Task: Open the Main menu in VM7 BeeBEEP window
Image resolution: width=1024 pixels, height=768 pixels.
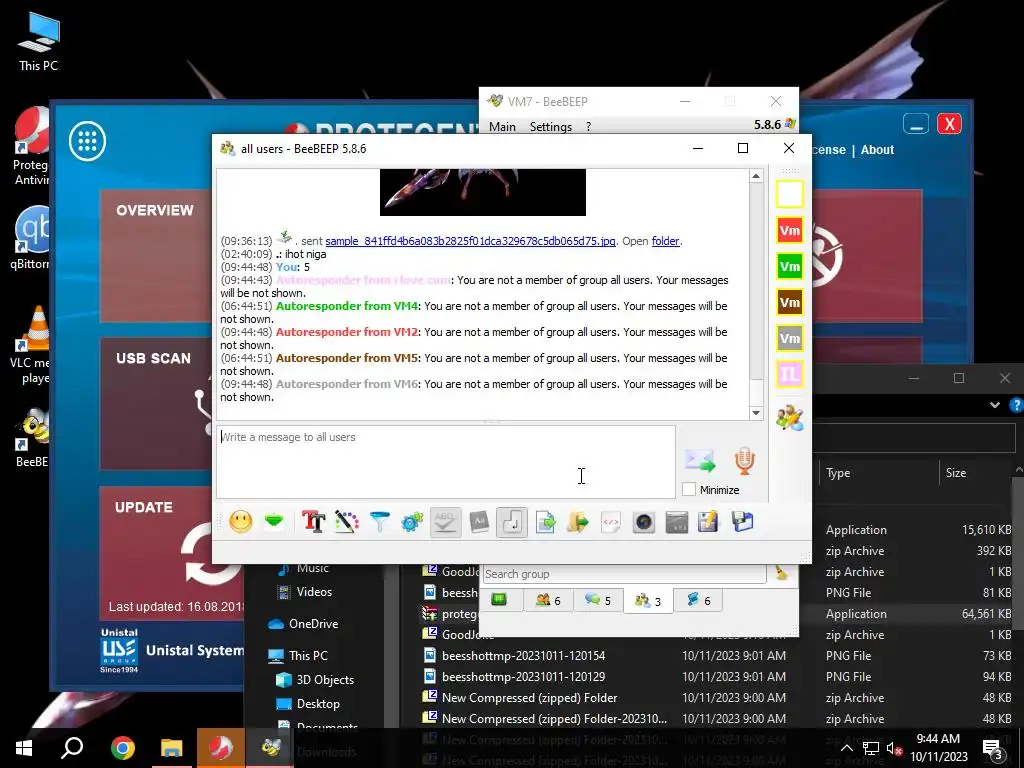Action: [x=502, y=127]
